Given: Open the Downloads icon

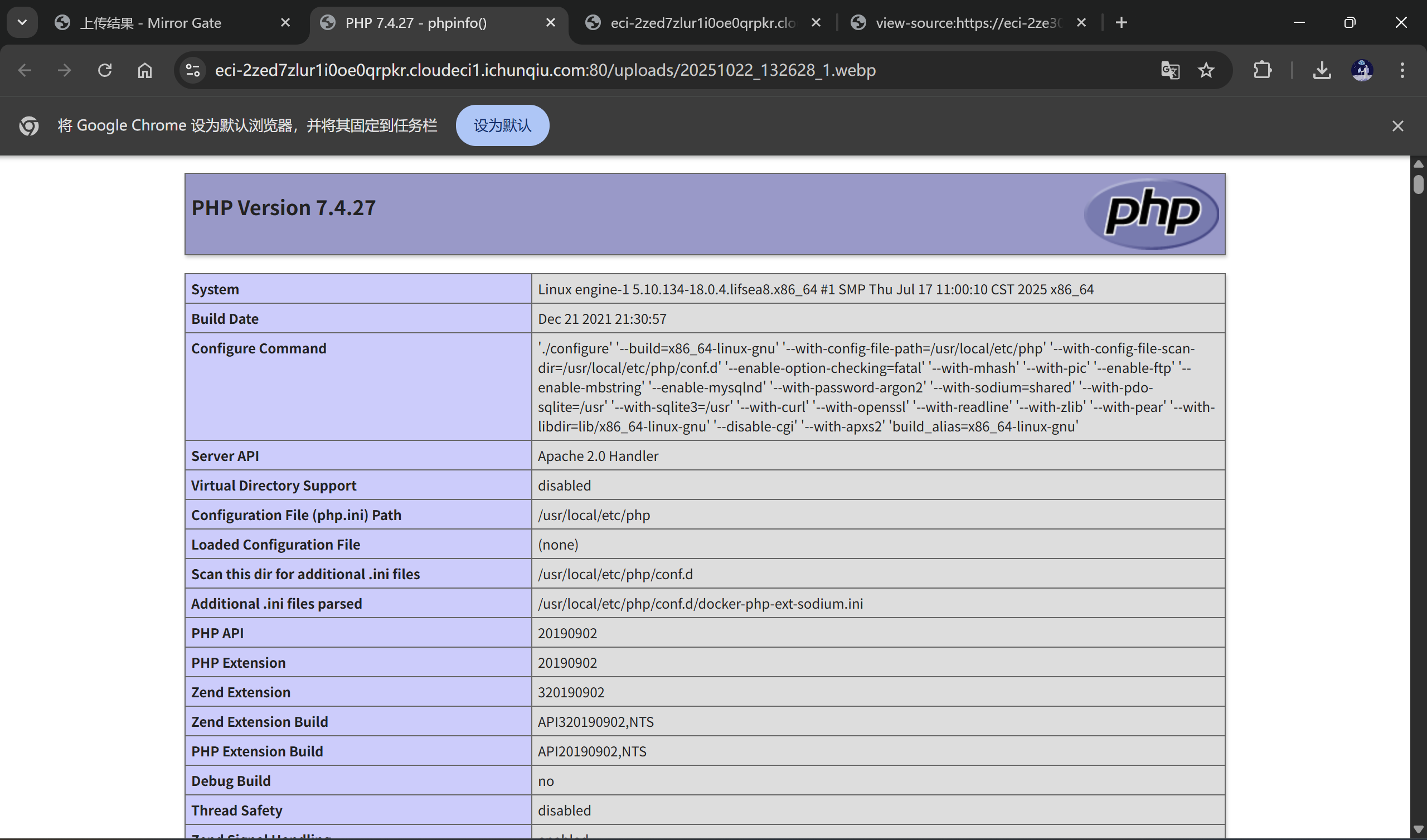Looking at the screenshot, I should (1322, 70).
